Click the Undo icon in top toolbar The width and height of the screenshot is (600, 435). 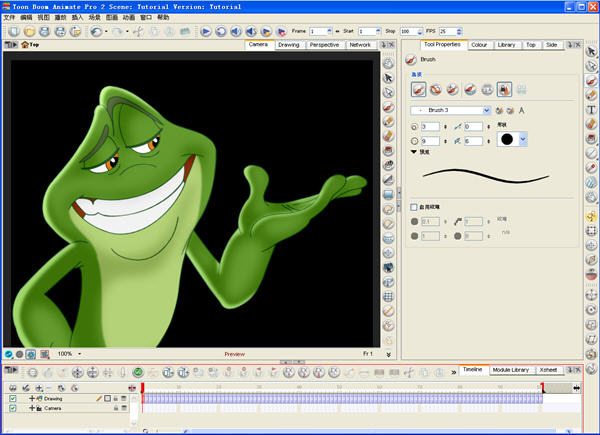95,32
